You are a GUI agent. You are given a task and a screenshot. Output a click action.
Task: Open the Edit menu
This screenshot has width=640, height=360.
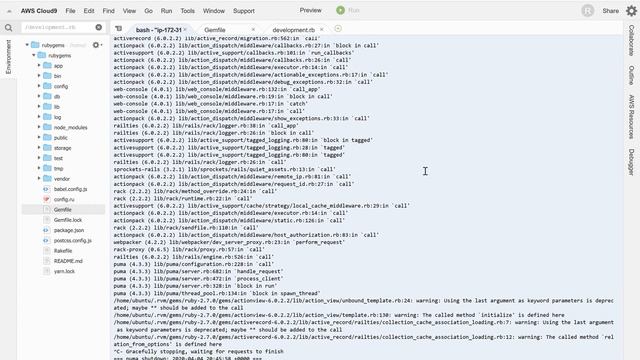click(89, 11)
